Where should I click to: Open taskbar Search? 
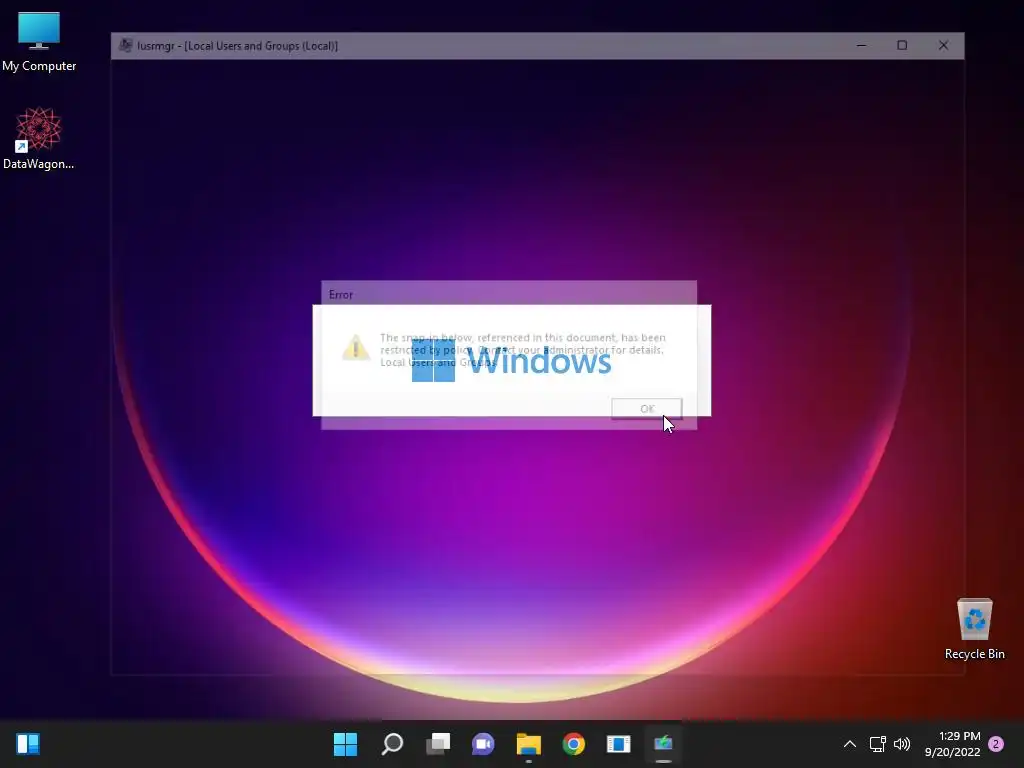tap(392, 744)
